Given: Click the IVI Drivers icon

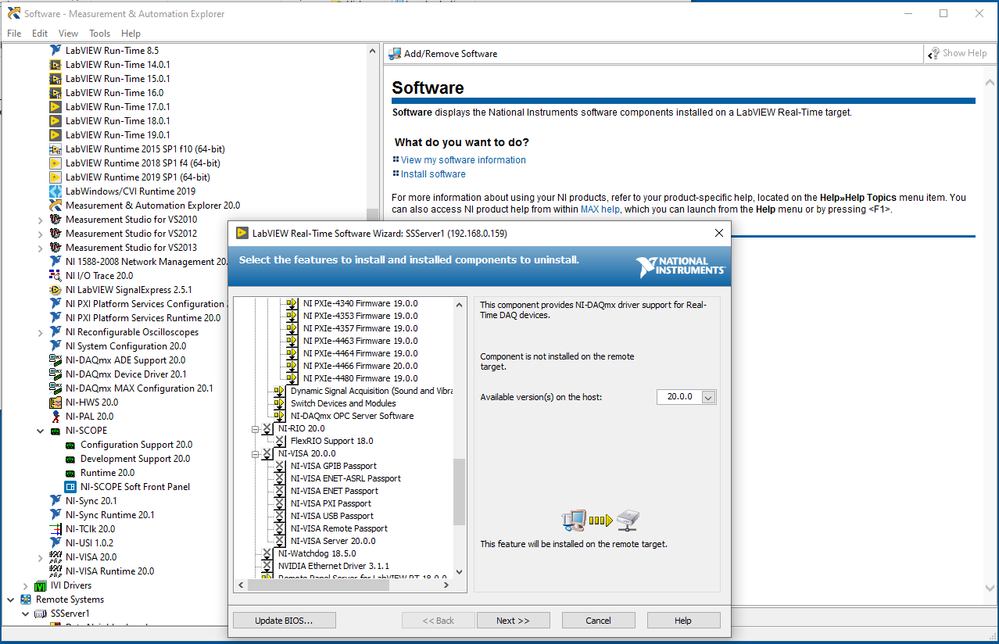Looking at the screenshot, I should [41, 585].
